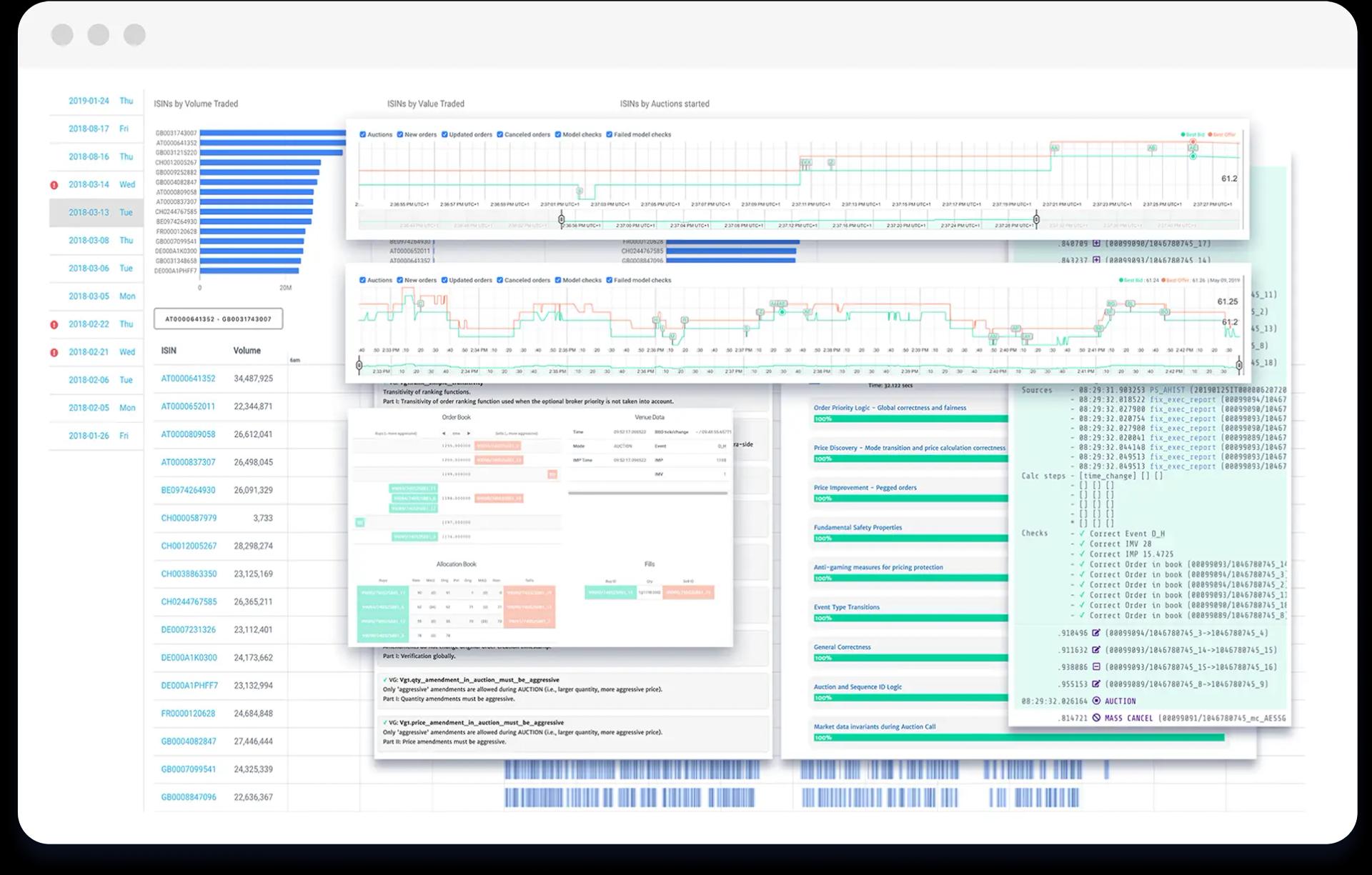Click the AUCTION event icon at 08:29:32.026164

pyautogui.click(x=1096, y=701)
